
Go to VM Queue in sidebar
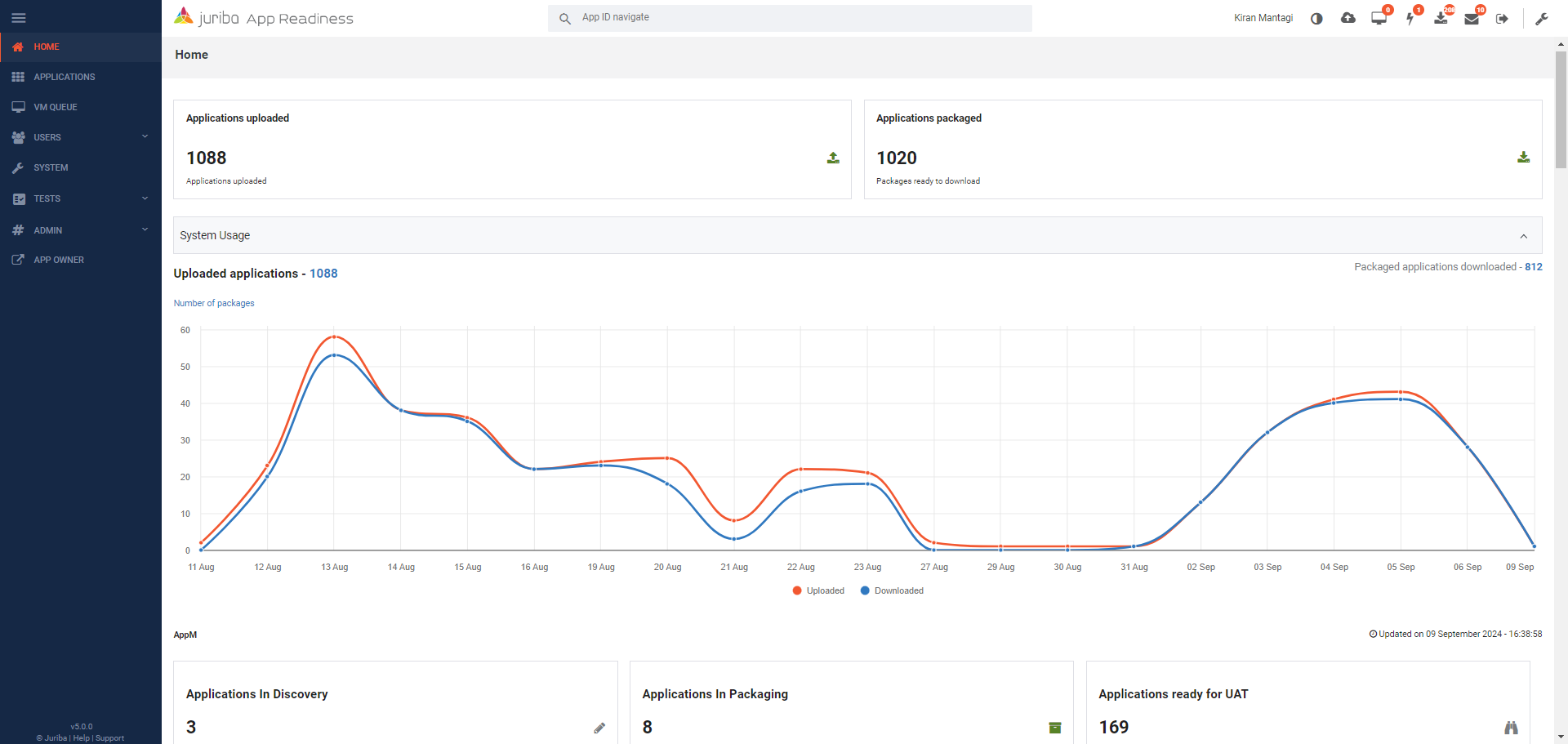click(x=56, y=107)
